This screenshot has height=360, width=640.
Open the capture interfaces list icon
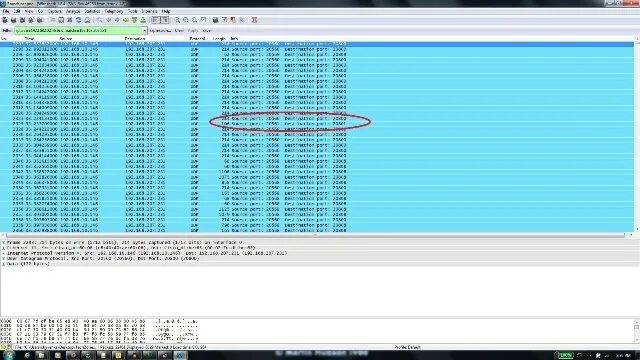point(5,20)
